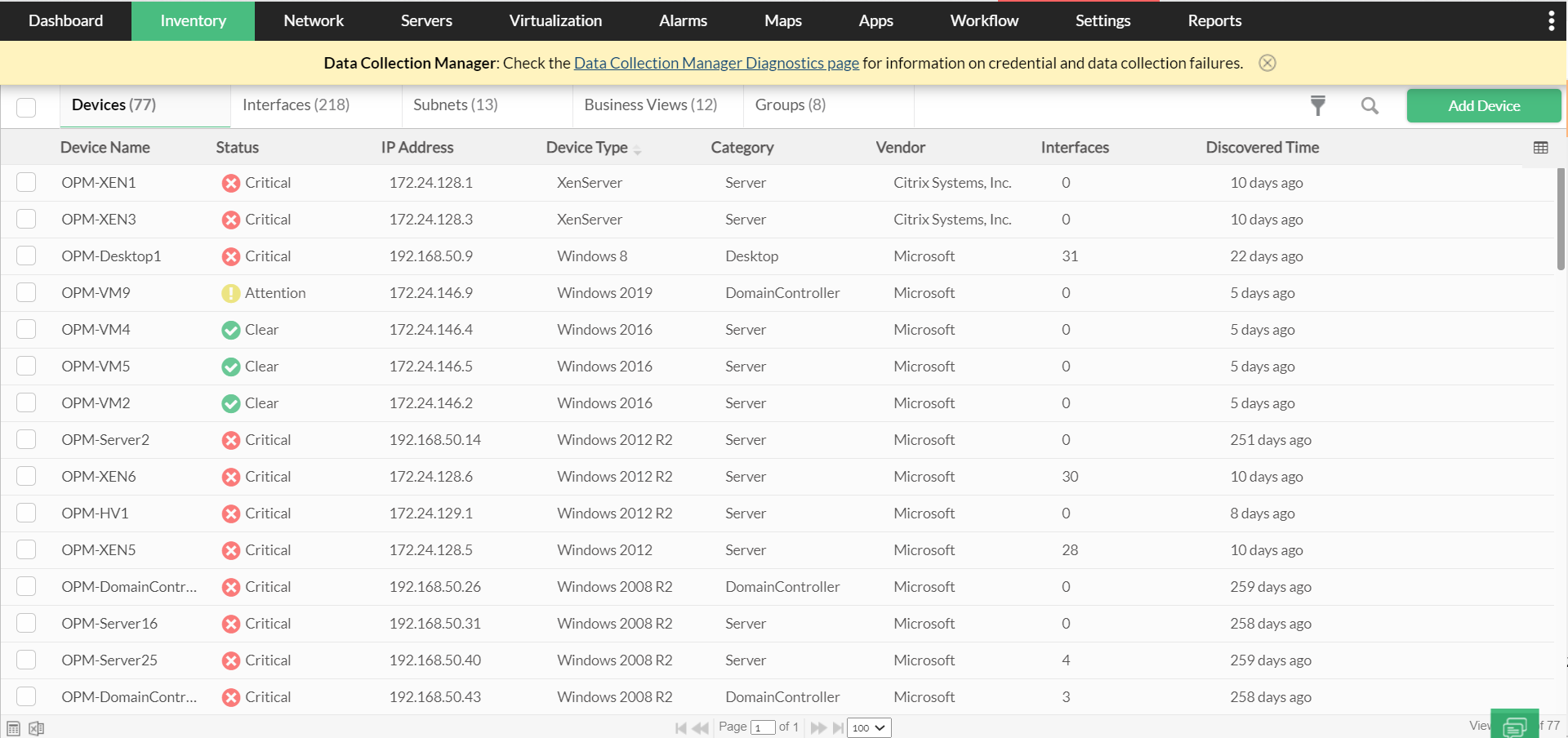Image resolution: width=1568 pixels, height=738 pixels.
Task: Open the device filter funnel icon
Action: tap(1317, 105)
